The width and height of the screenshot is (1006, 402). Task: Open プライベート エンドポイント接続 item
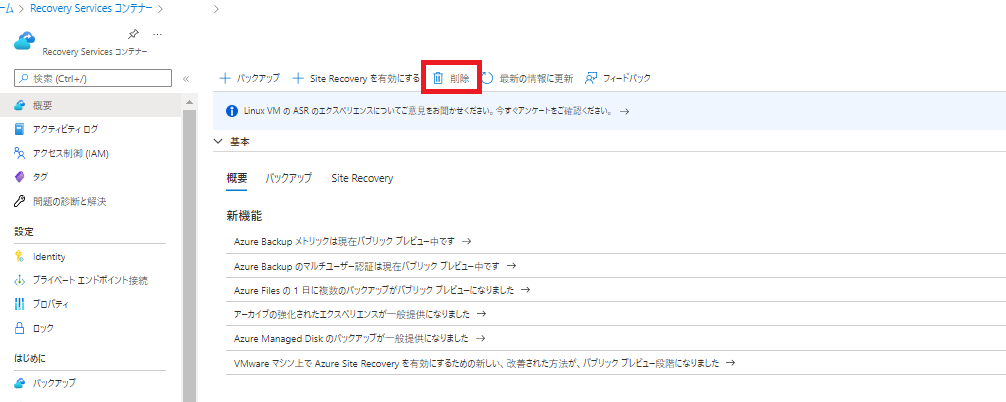tap(91, 280)
